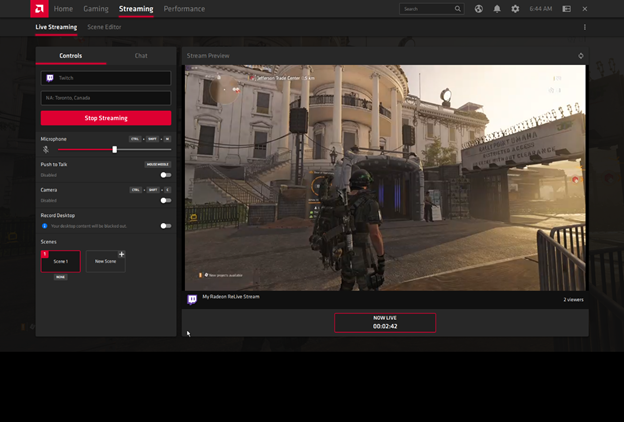Viewport: 624px width, 422px height.
Task: Click the Scenes section label
Action: point(49,242)
